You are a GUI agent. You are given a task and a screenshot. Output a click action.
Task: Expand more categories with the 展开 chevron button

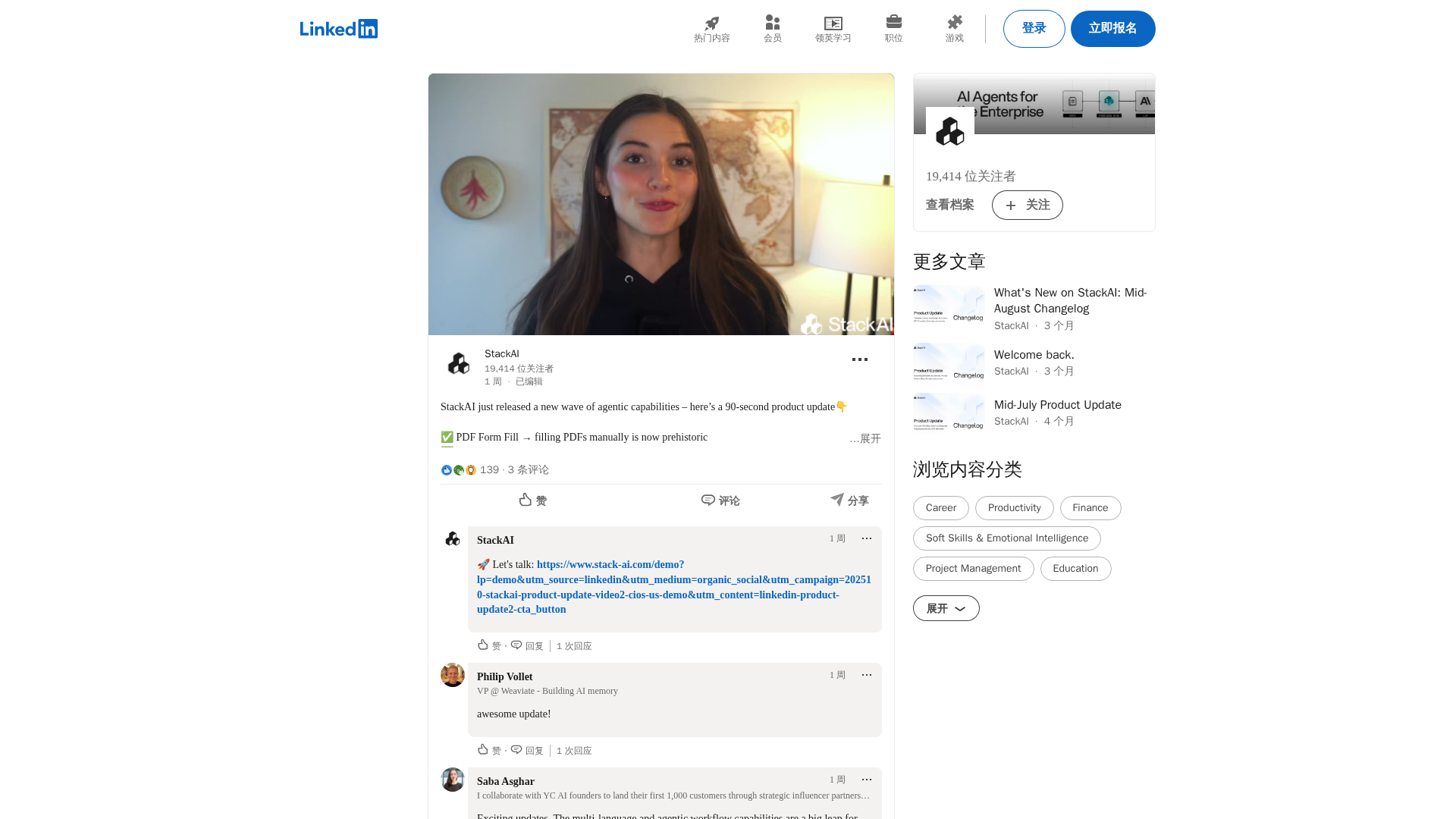[946, 608]
